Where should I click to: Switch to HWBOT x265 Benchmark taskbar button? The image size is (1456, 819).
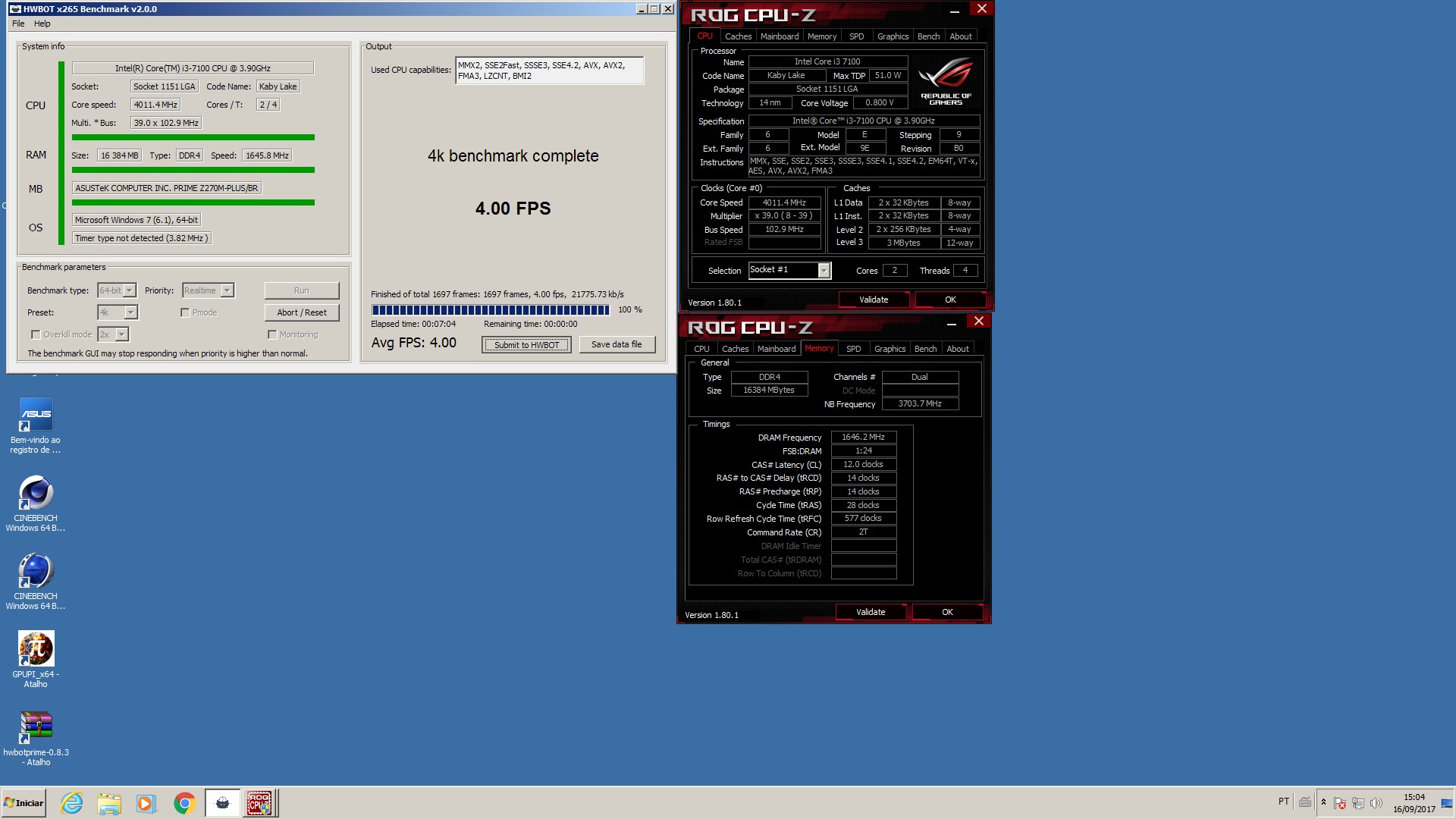point(222,803)
